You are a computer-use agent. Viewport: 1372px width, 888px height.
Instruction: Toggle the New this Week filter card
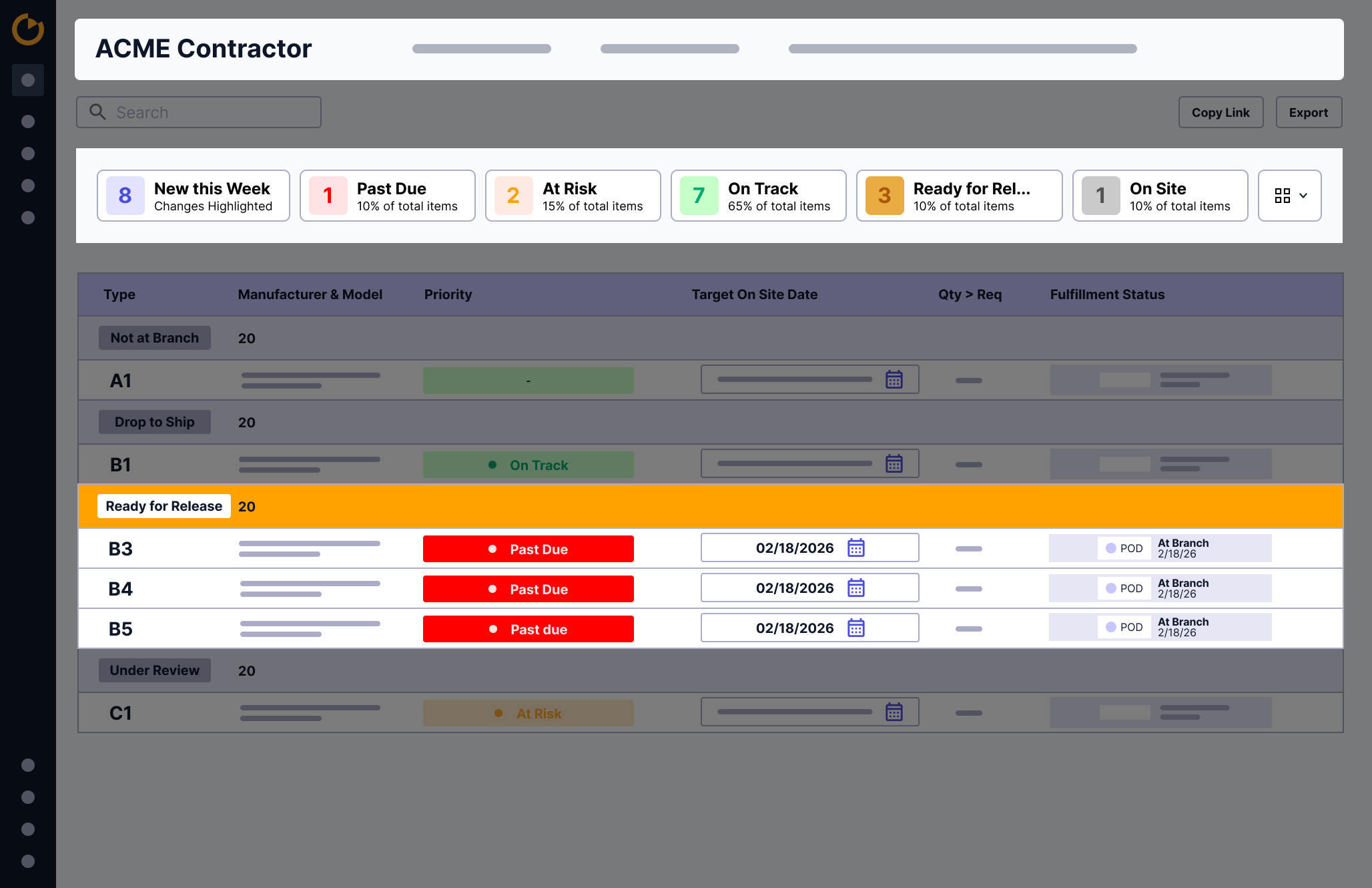[194, 196]
